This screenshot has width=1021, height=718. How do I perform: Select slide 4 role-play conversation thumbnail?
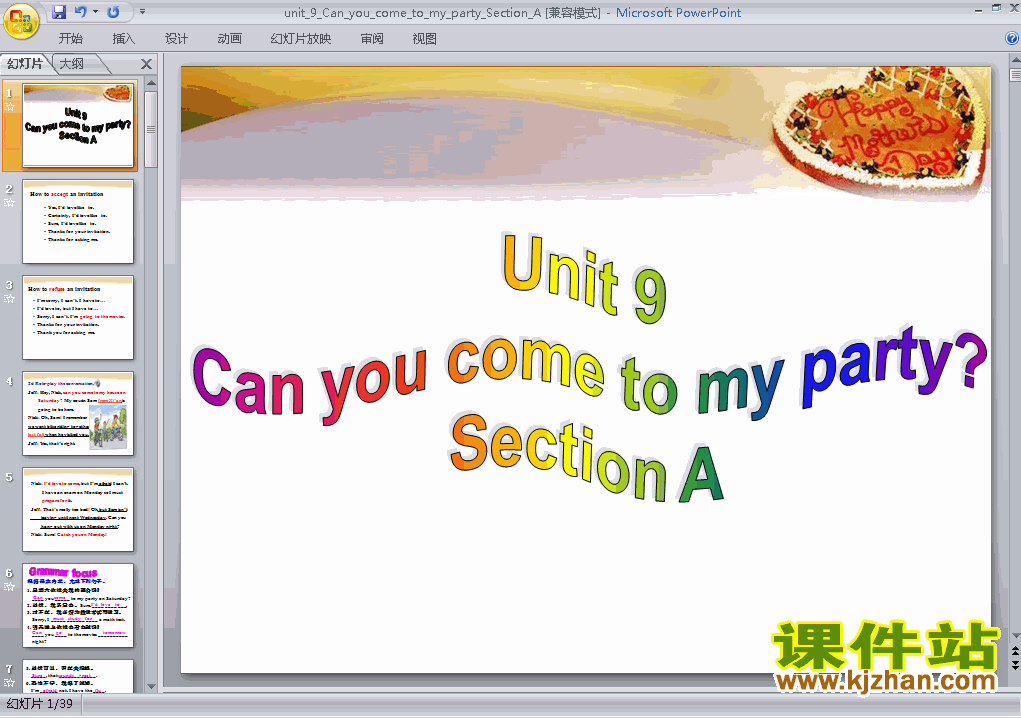click(78, 414)
